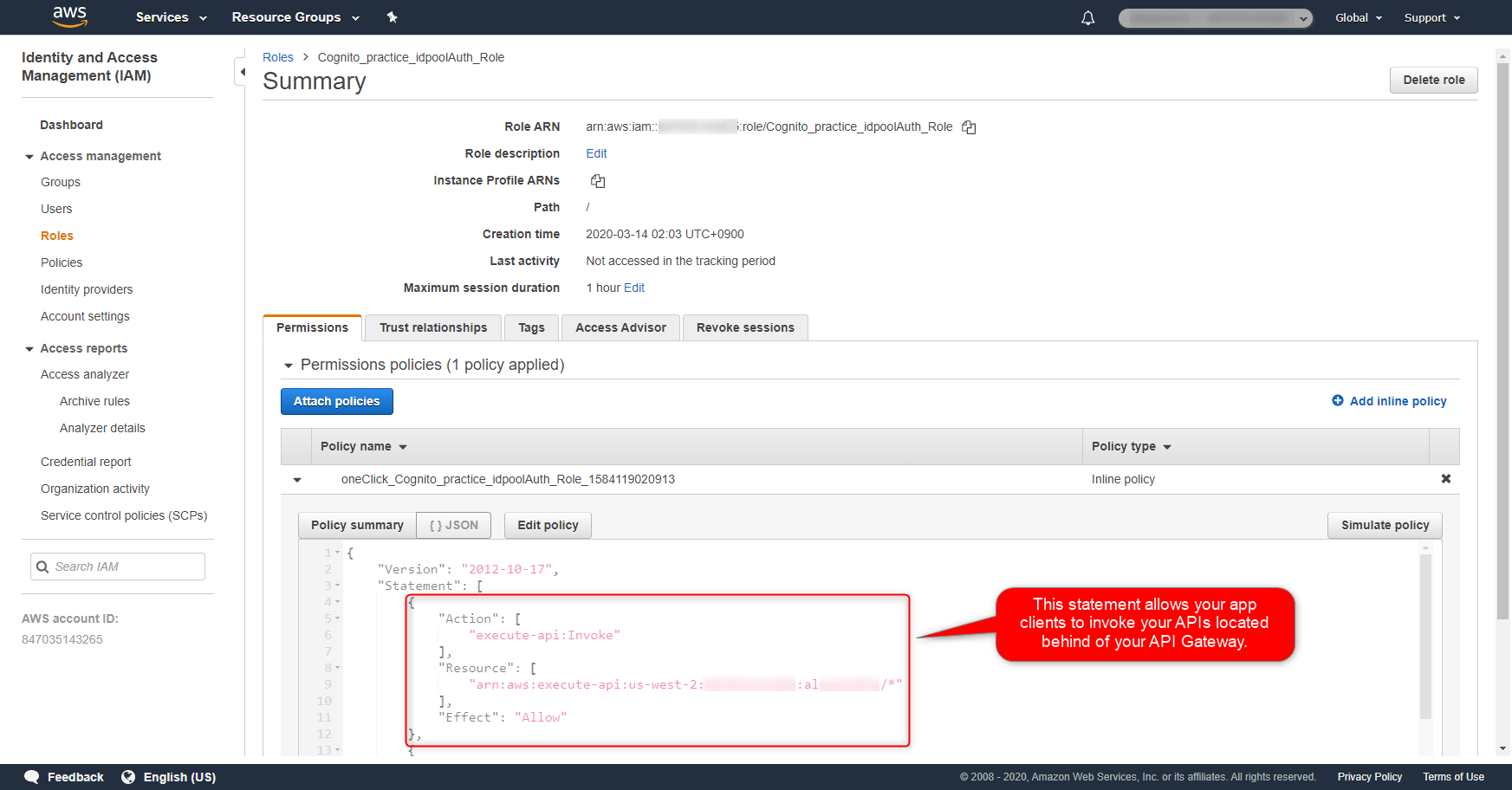This screenshot has height=790, width=1512.
Task: Click the Simulate policy button
Action: (x=1385, y=525)
